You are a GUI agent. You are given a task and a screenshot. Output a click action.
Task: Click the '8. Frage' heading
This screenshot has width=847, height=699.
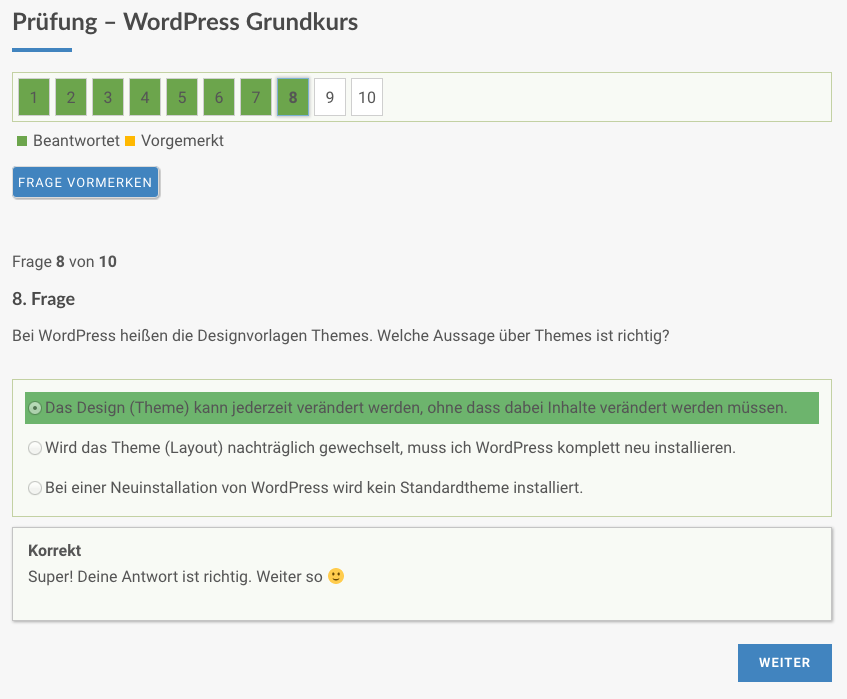44,299
